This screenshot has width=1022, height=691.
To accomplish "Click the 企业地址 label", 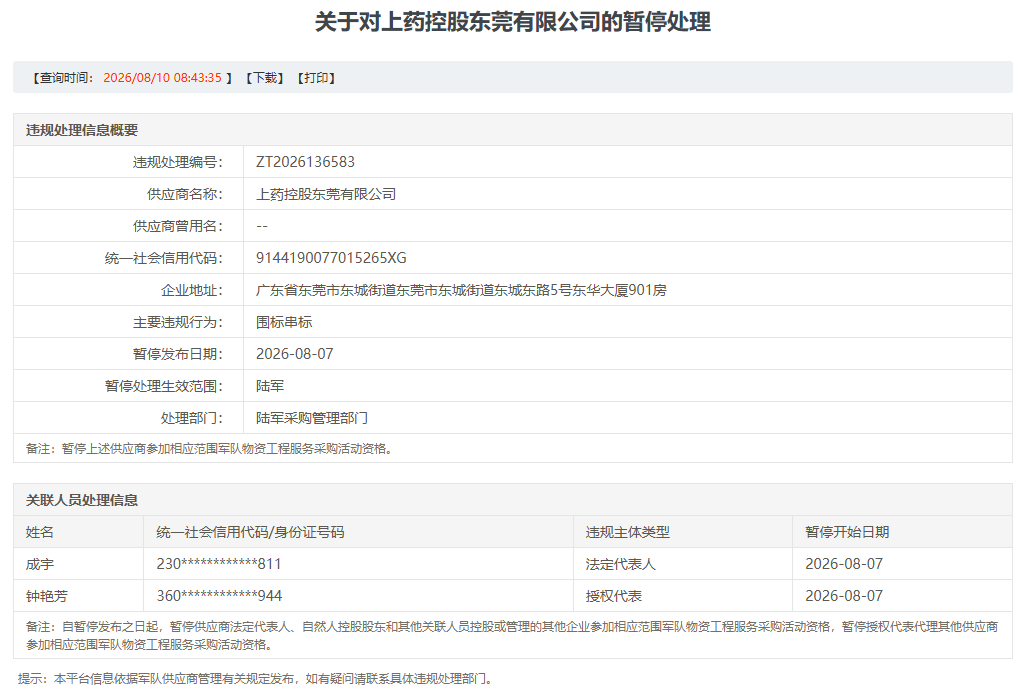I will pyautogui.click(x=192, y=290).
